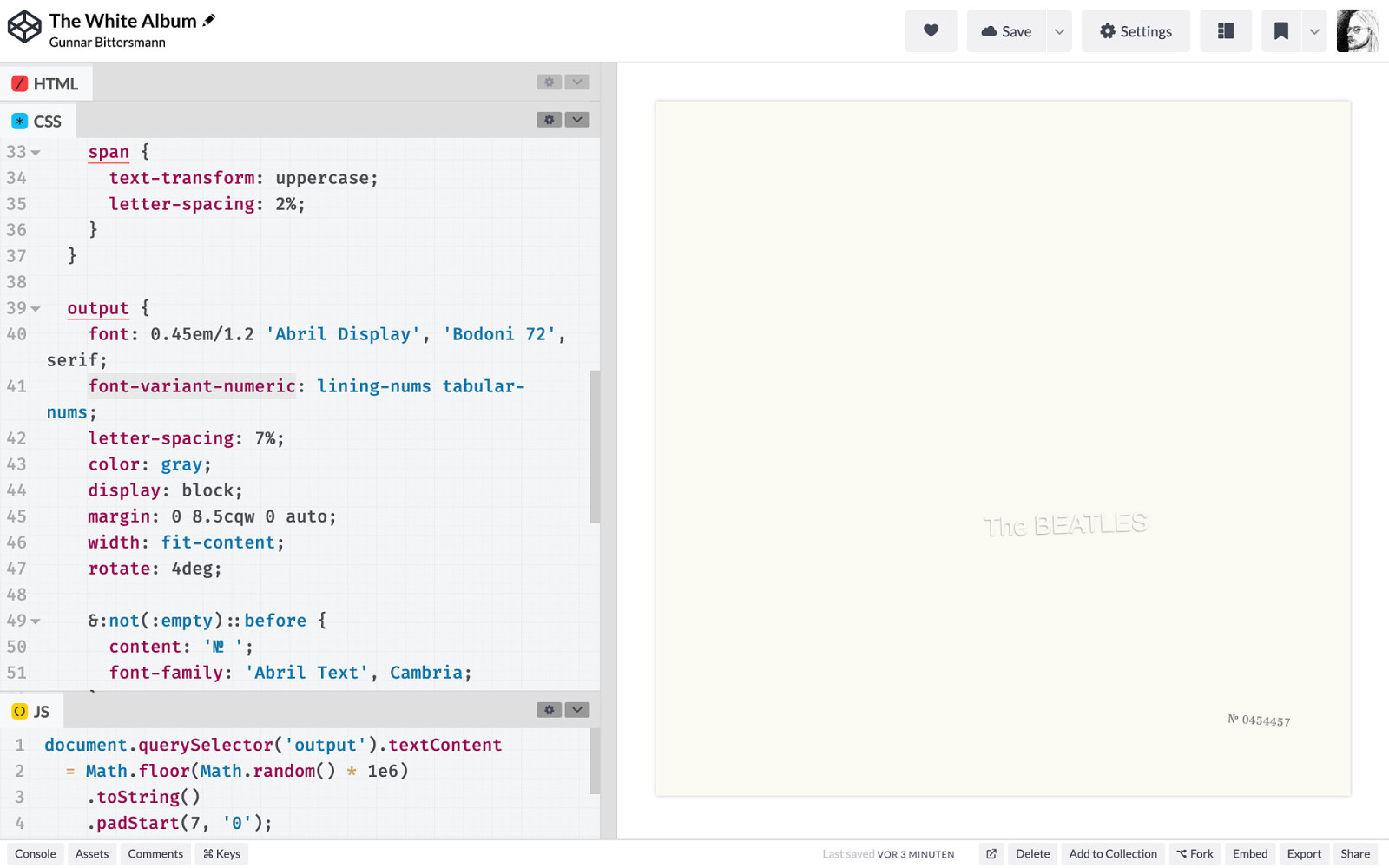Click inside the querySelector JS line
1389x868 pixels.
click(x=273, y=745)
